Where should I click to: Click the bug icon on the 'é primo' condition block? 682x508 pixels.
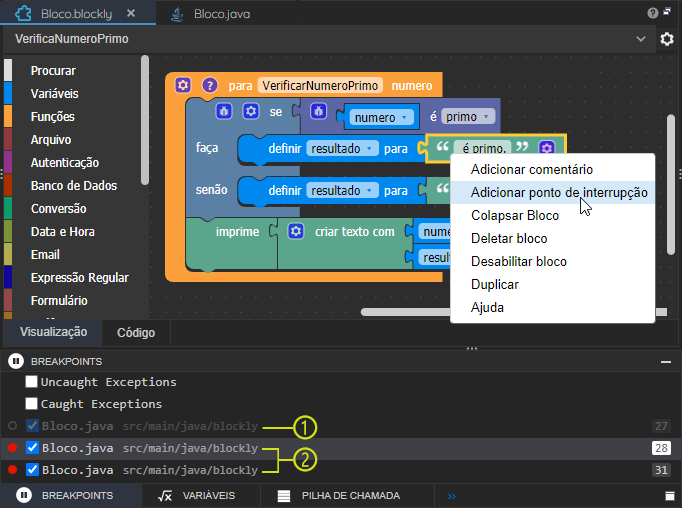point(318,111)
